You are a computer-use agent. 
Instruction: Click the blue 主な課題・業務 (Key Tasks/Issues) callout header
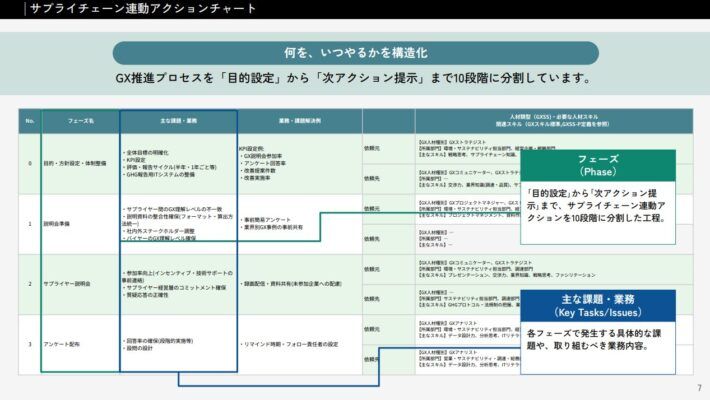click(597, 304)
